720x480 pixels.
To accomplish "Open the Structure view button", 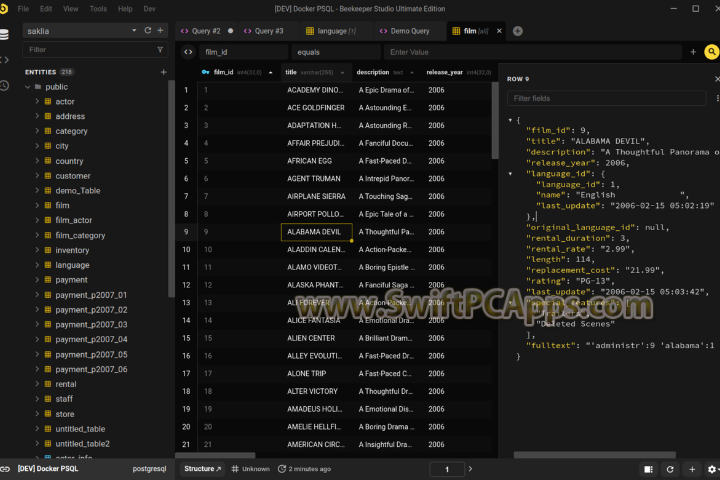I will [x=202, y=469].
